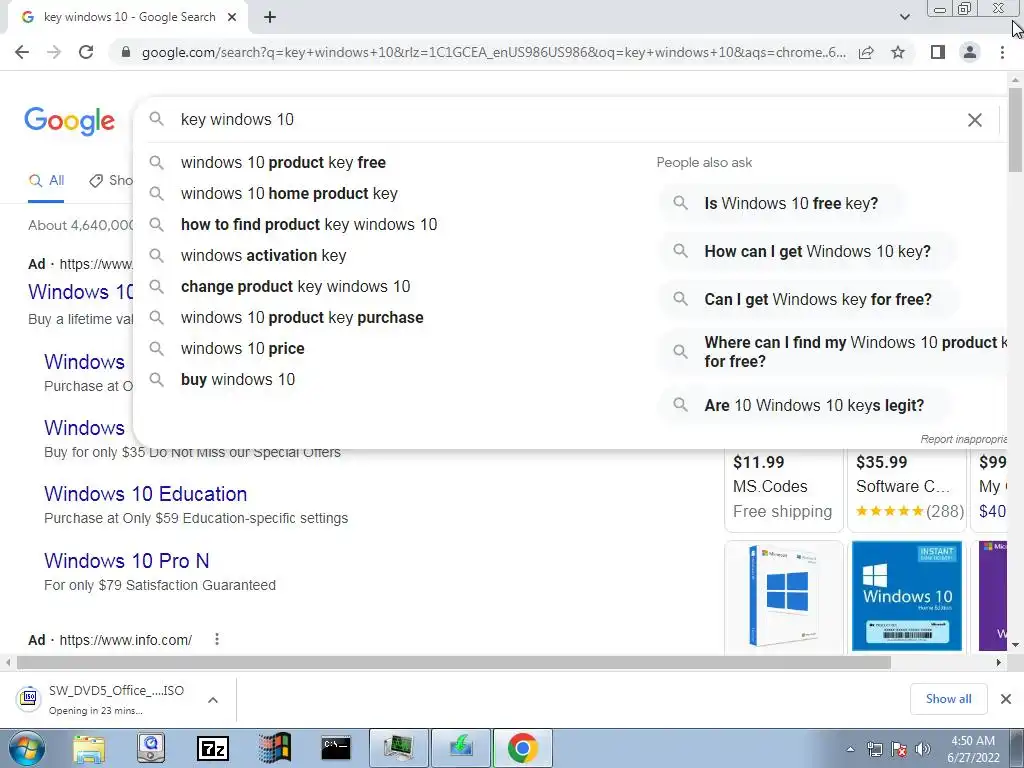
Task: Close the downloads bar
Action: (x=1006, y=699)
